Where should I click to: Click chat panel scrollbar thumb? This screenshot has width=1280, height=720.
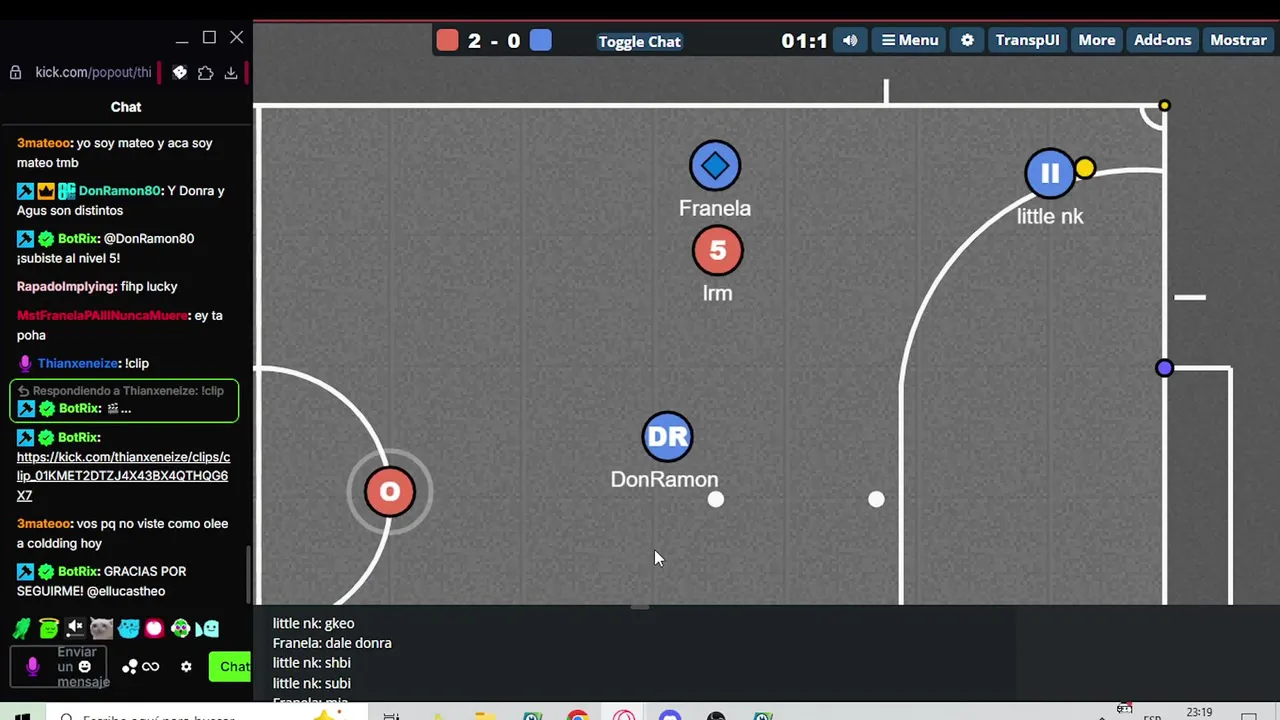pyautogui.click(x=249, y=573)
